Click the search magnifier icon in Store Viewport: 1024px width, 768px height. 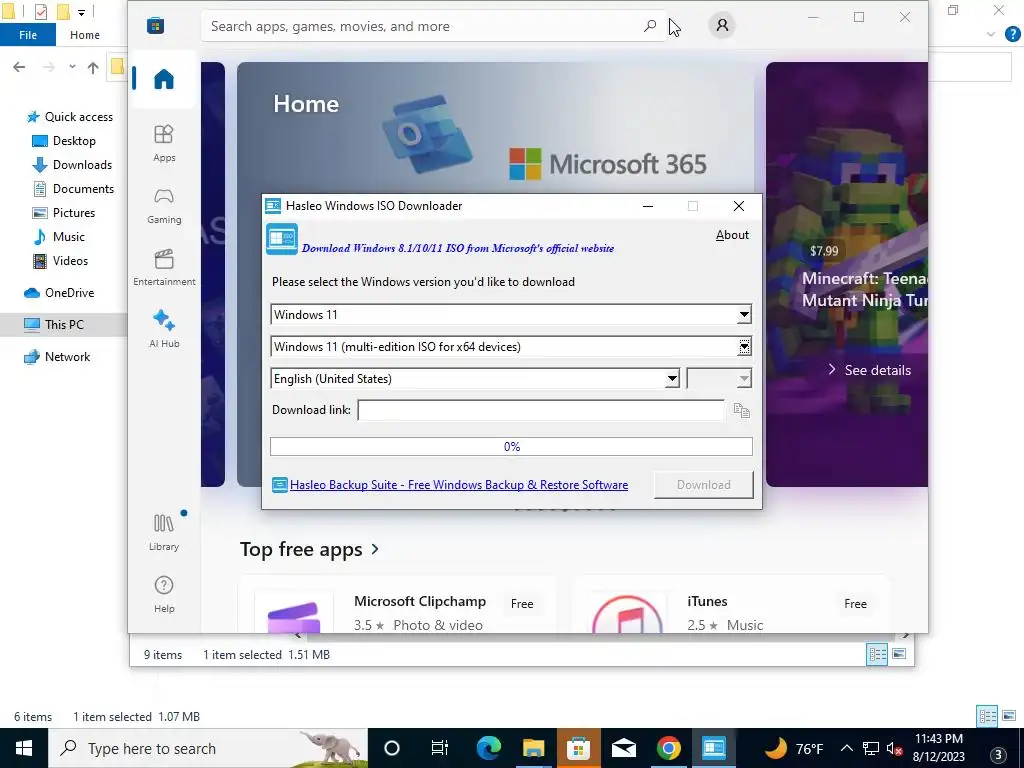(650, 26)
